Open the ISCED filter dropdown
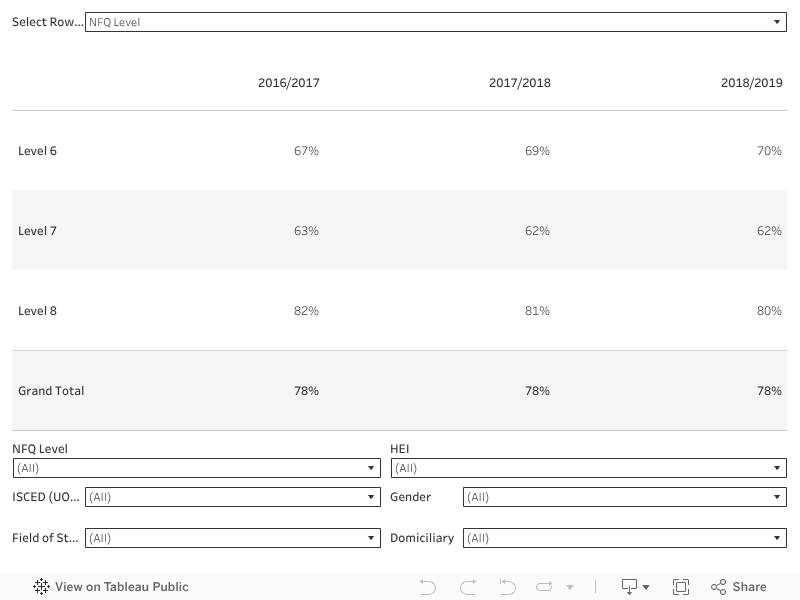This screenshot has width=800, height=600. [232, 497]
